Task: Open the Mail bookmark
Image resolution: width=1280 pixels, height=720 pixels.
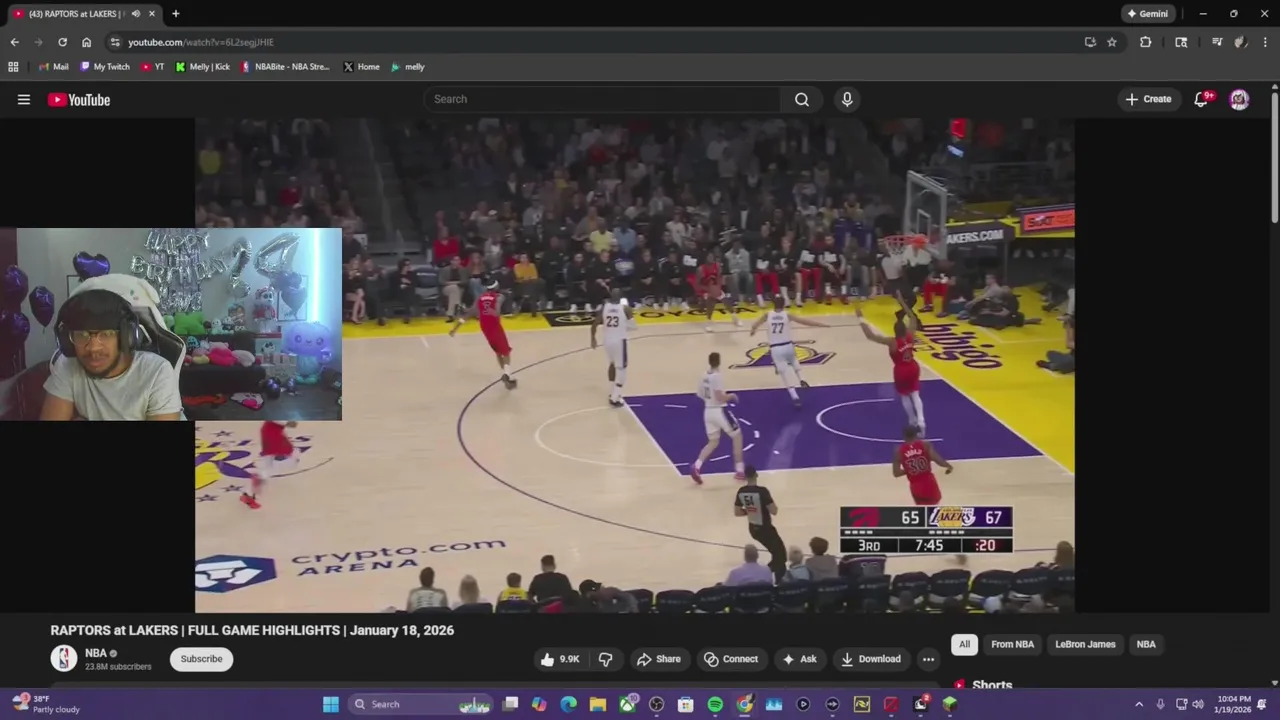Action: (x=54, y=67)
